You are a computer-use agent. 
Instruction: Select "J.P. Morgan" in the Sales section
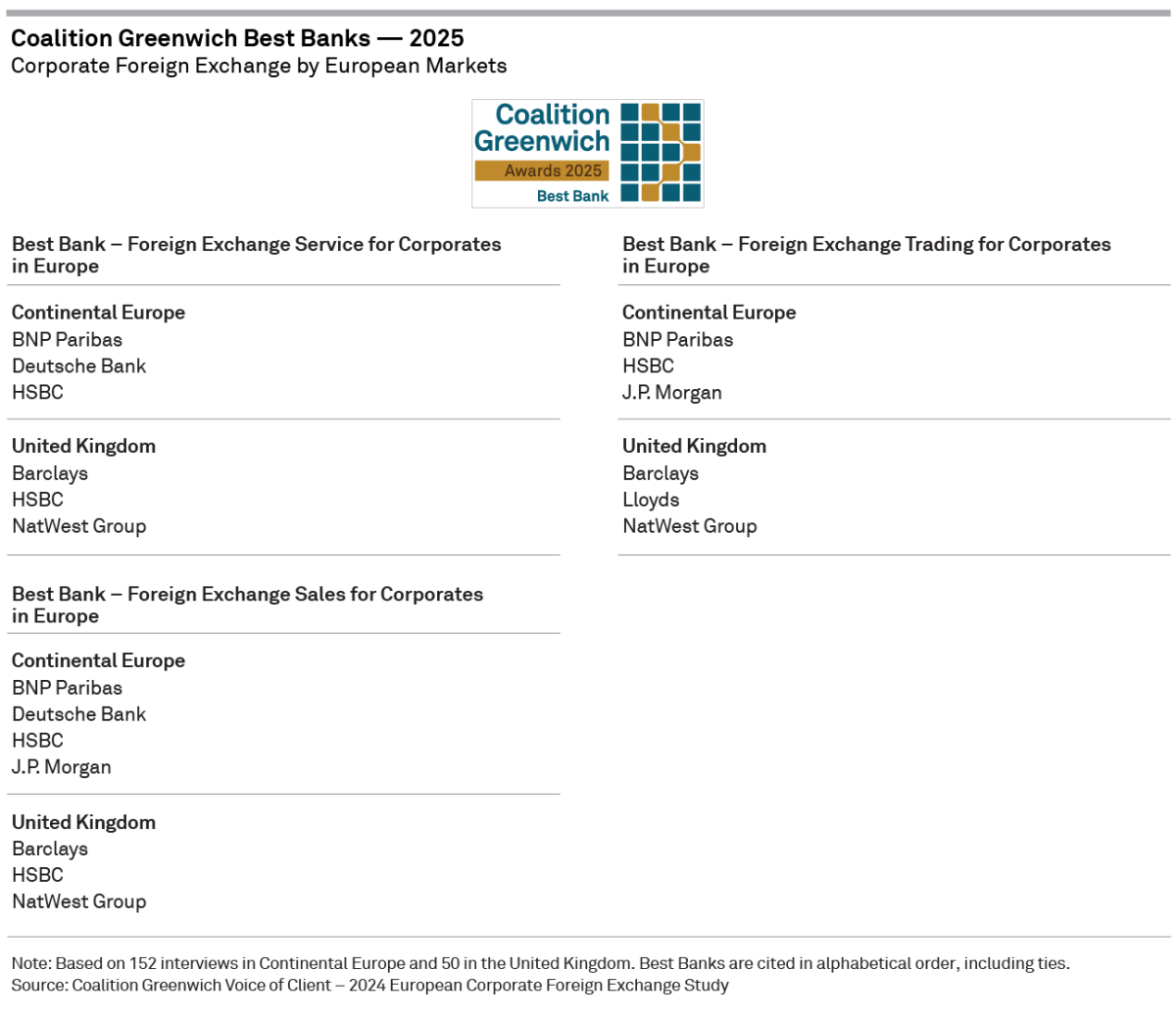click(x=61, y=767)
